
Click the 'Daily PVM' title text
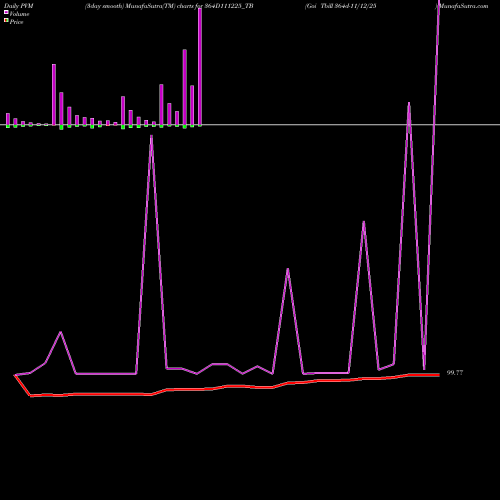click(19, 6)
